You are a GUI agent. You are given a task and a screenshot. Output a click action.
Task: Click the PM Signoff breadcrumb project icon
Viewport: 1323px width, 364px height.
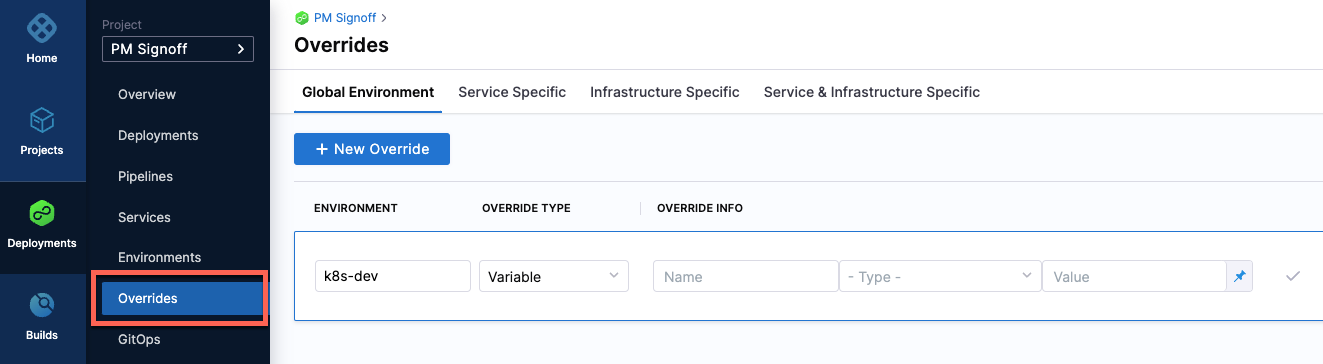click(301, 18)
